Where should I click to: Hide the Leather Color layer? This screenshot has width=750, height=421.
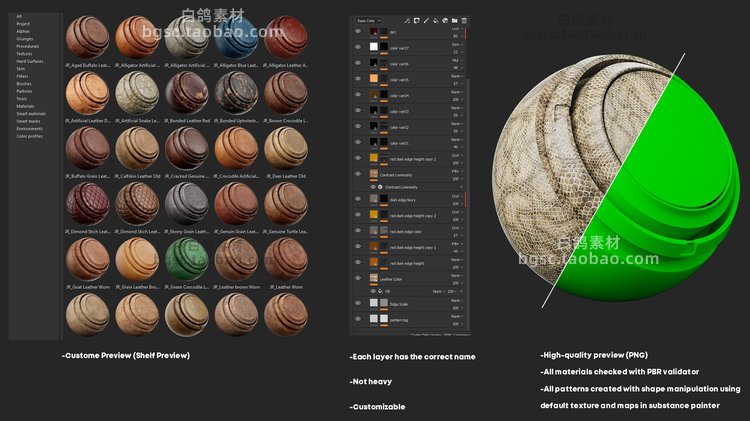tap(358, 278)
